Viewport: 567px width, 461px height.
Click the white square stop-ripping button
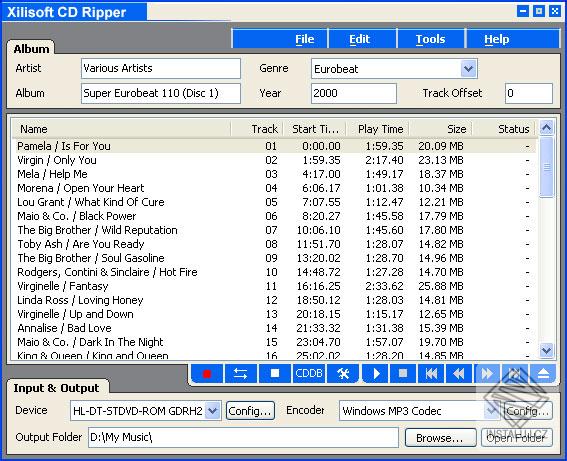(275, 374)
